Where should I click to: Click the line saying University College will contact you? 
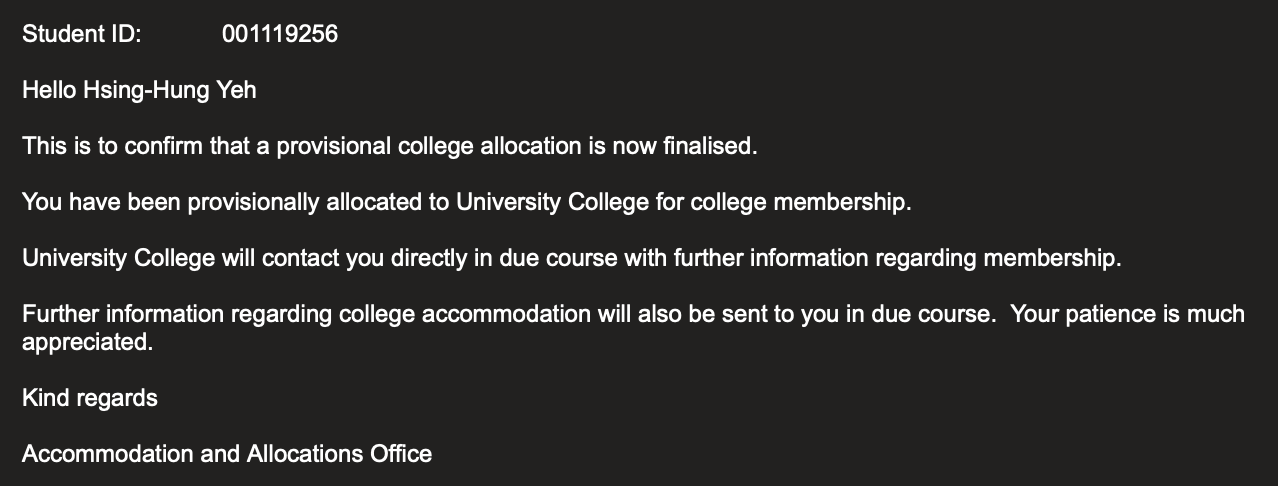(572, 258)
